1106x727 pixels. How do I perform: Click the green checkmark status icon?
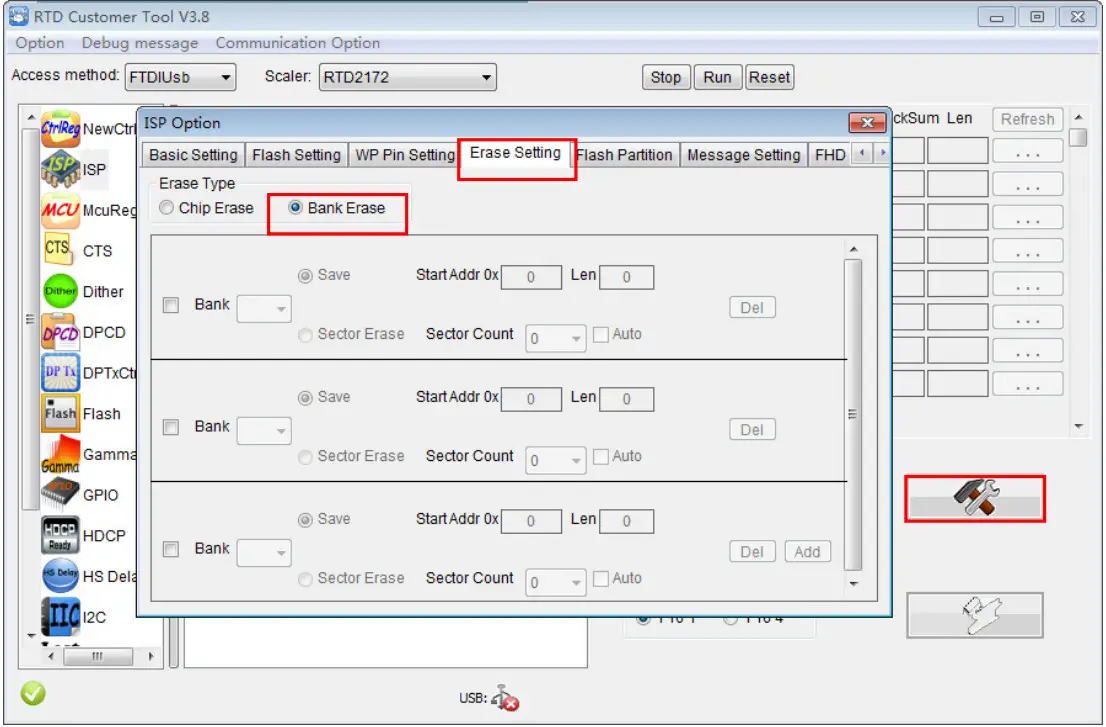pyautogui.click(x=32, y=693)
